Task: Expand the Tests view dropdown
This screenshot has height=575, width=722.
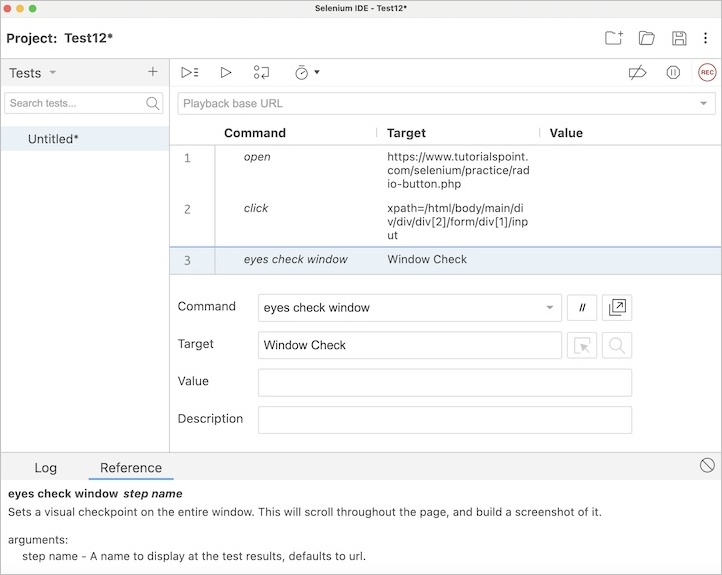Action: click(53, 73)
